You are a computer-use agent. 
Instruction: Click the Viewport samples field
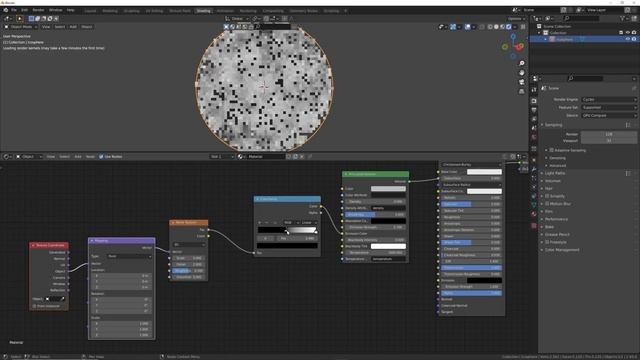tap(609, 140)
